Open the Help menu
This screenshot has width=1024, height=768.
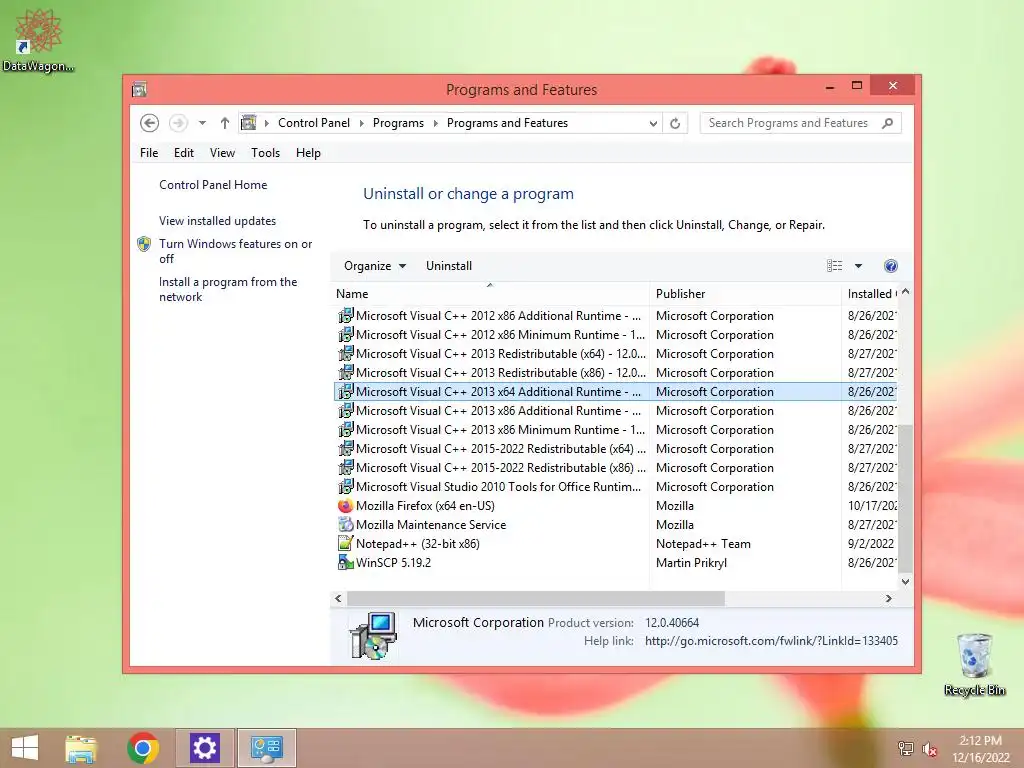coord(308,153)
